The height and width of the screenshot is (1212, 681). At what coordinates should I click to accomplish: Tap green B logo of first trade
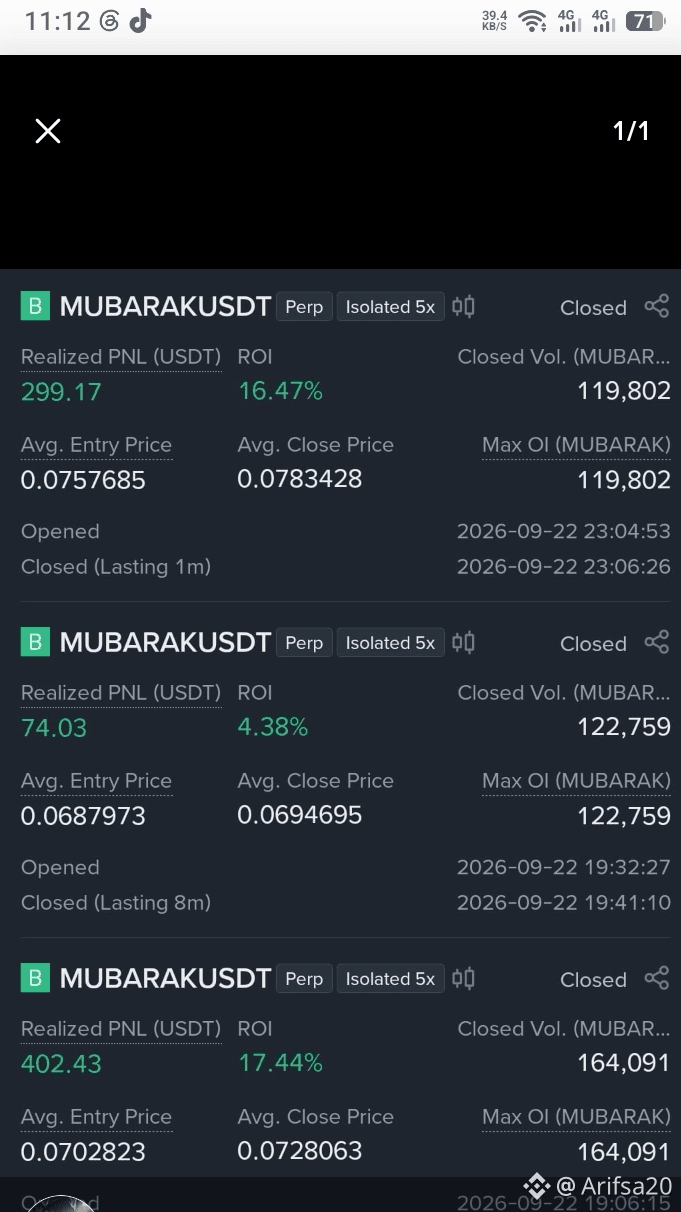[35, 306]
